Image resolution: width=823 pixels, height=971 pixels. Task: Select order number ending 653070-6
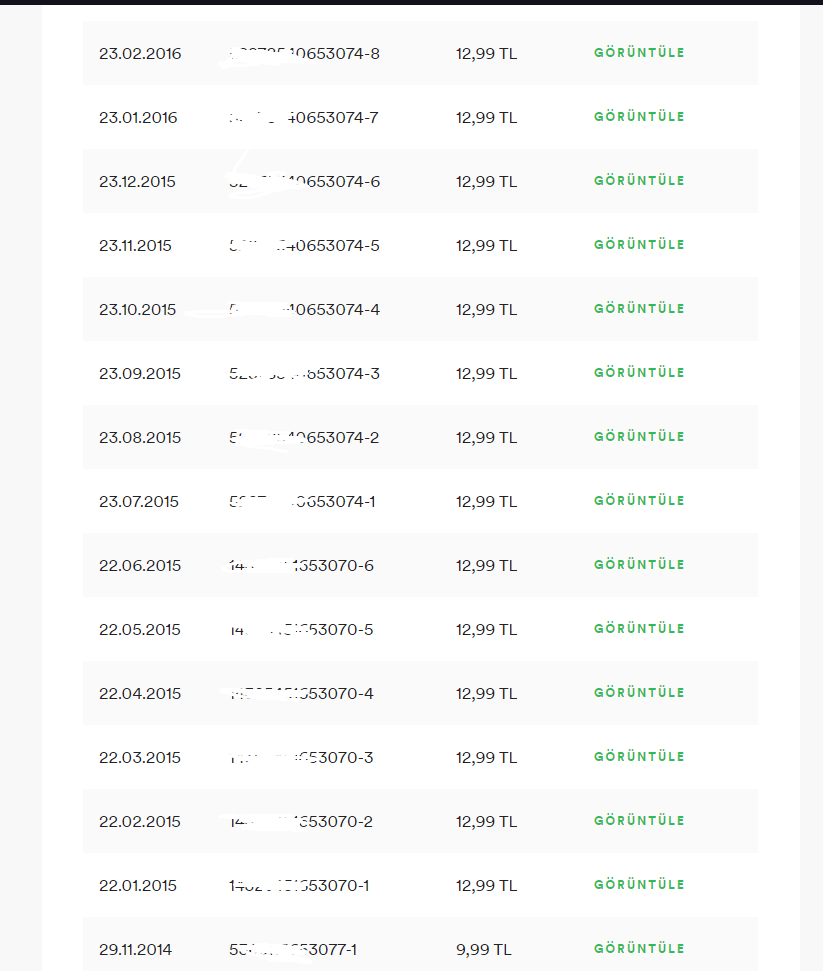pos(301,566)
